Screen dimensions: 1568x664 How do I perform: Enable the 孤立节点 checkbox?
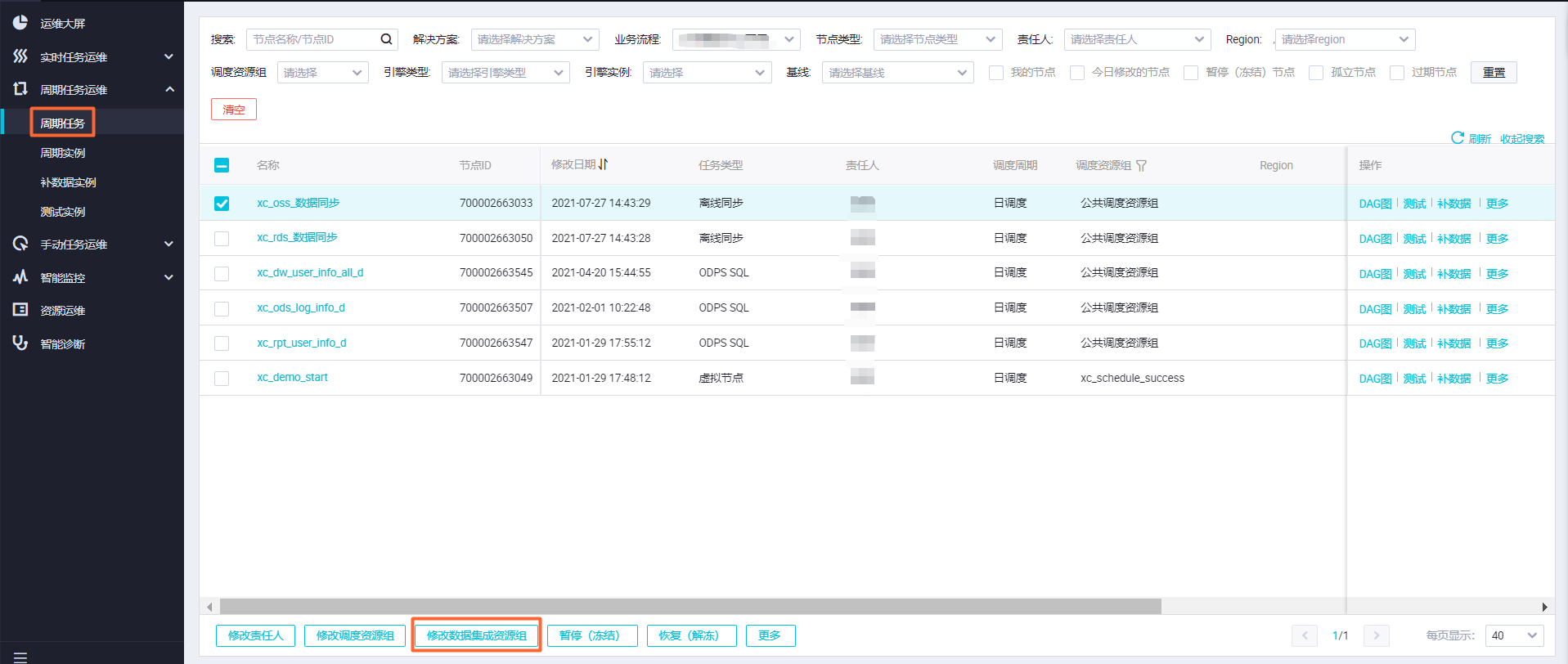pos(1316,73)
